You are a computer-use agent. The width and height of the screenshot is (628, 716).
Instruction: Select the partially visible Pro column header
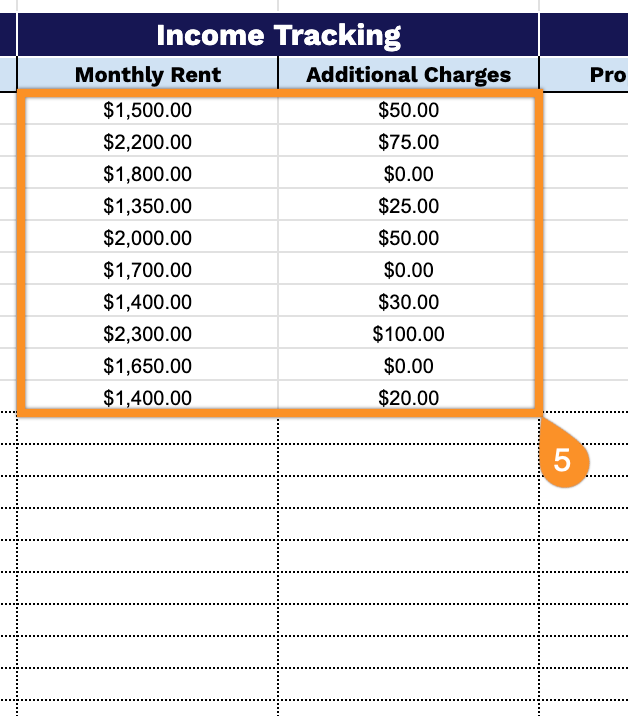tap(606, 75)
